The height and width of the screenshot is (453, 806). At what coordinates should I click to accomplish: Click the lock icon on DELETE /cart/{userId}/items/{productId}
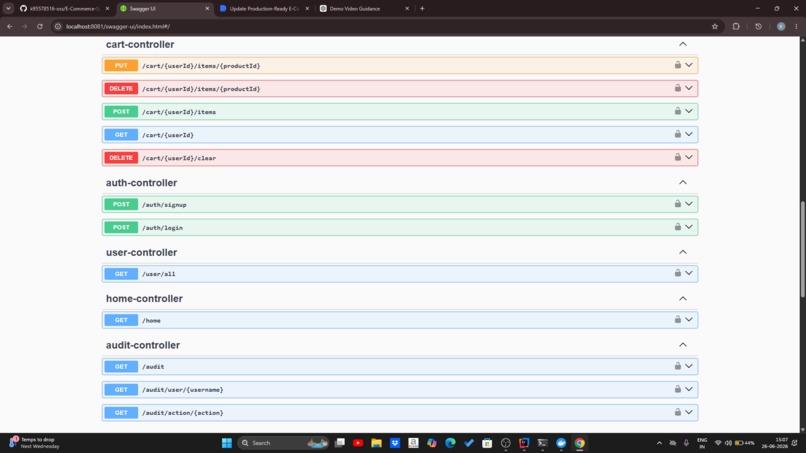click(677, 88)
